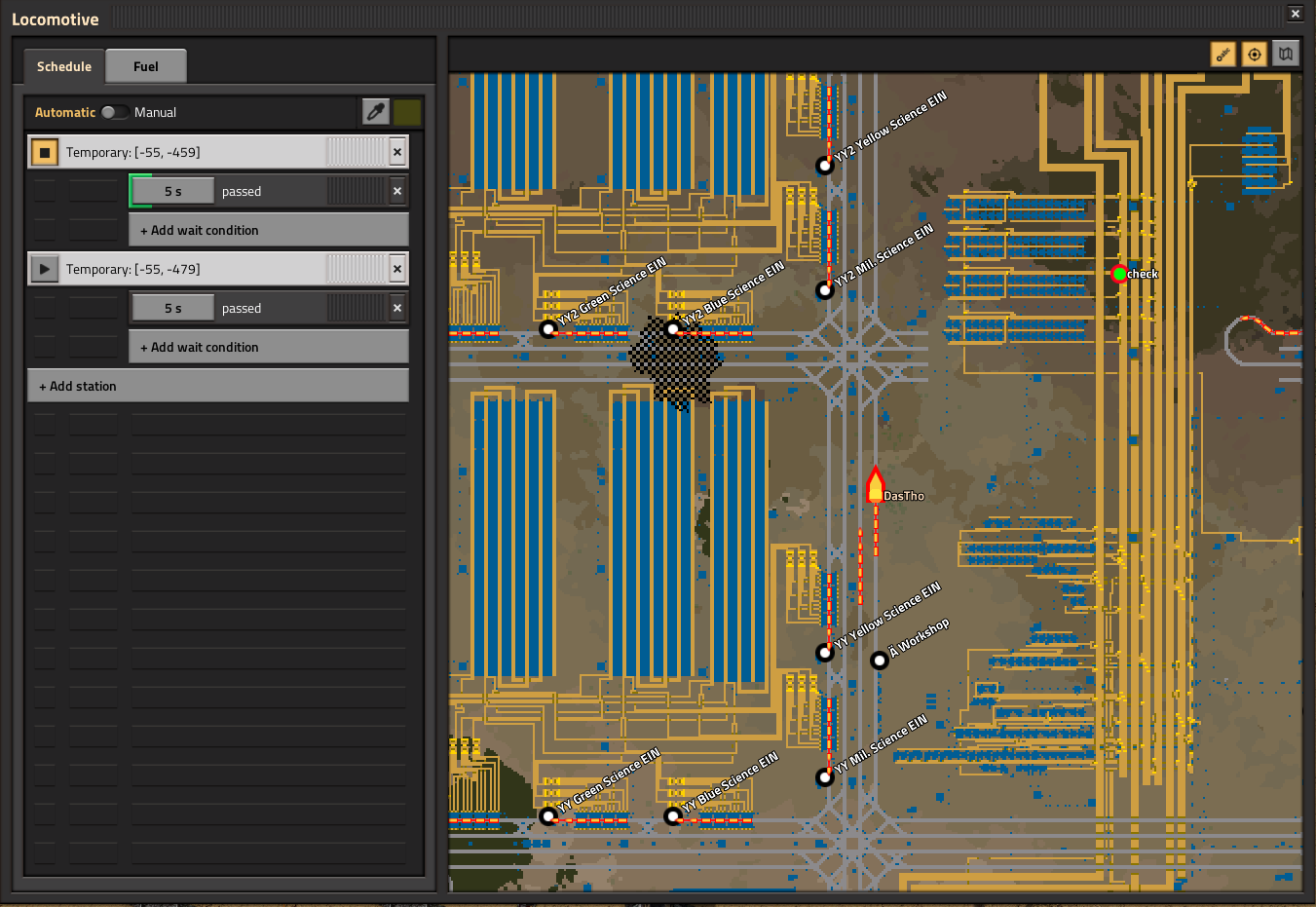Open the dark olive train color swatch
This screenshot has height=907, width=1316.
coord(407,112)
